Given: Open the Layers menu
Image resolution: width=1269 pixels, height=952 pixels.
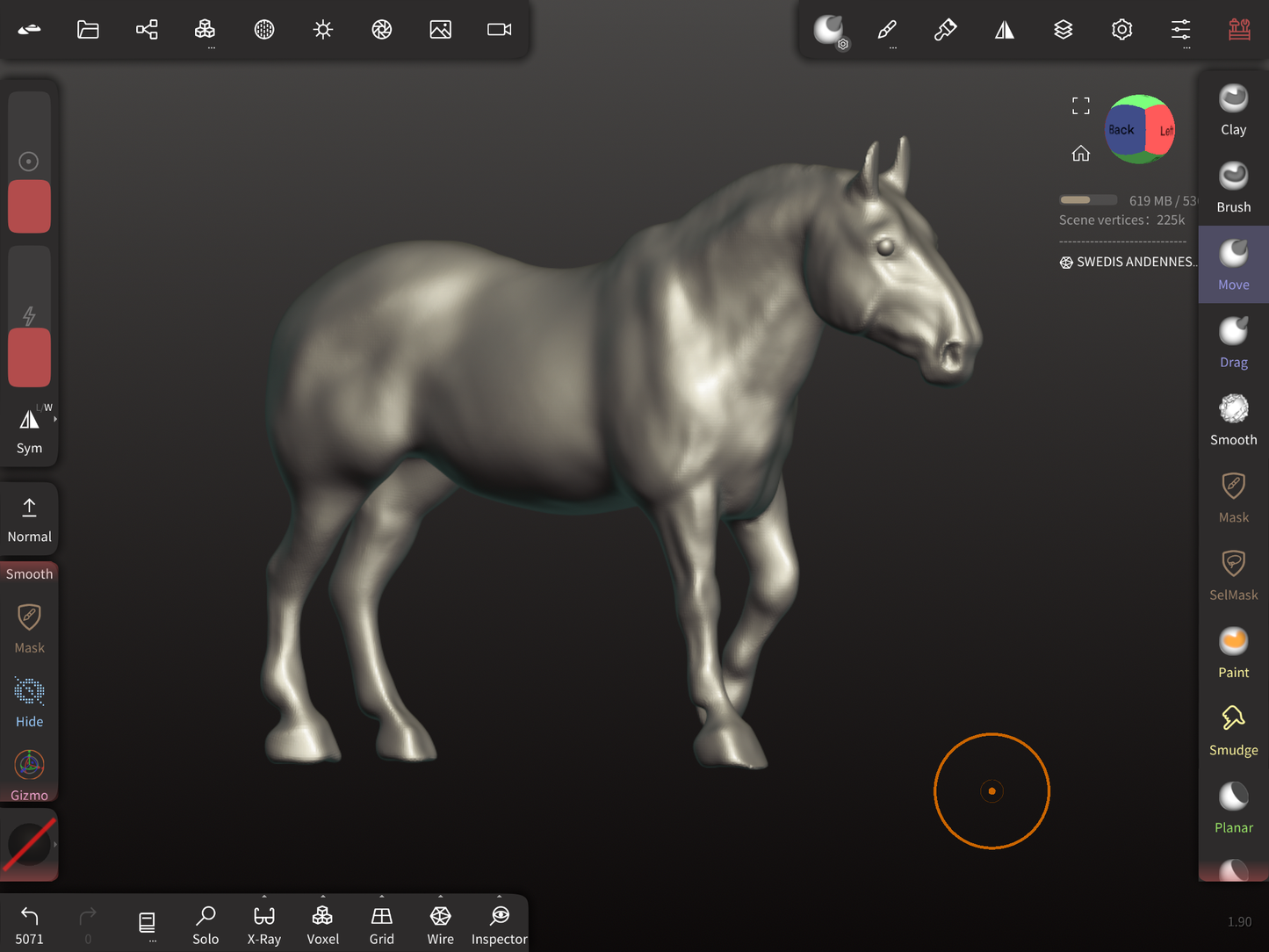Looking at the screenshot, I should click(x=1063, y=30).
